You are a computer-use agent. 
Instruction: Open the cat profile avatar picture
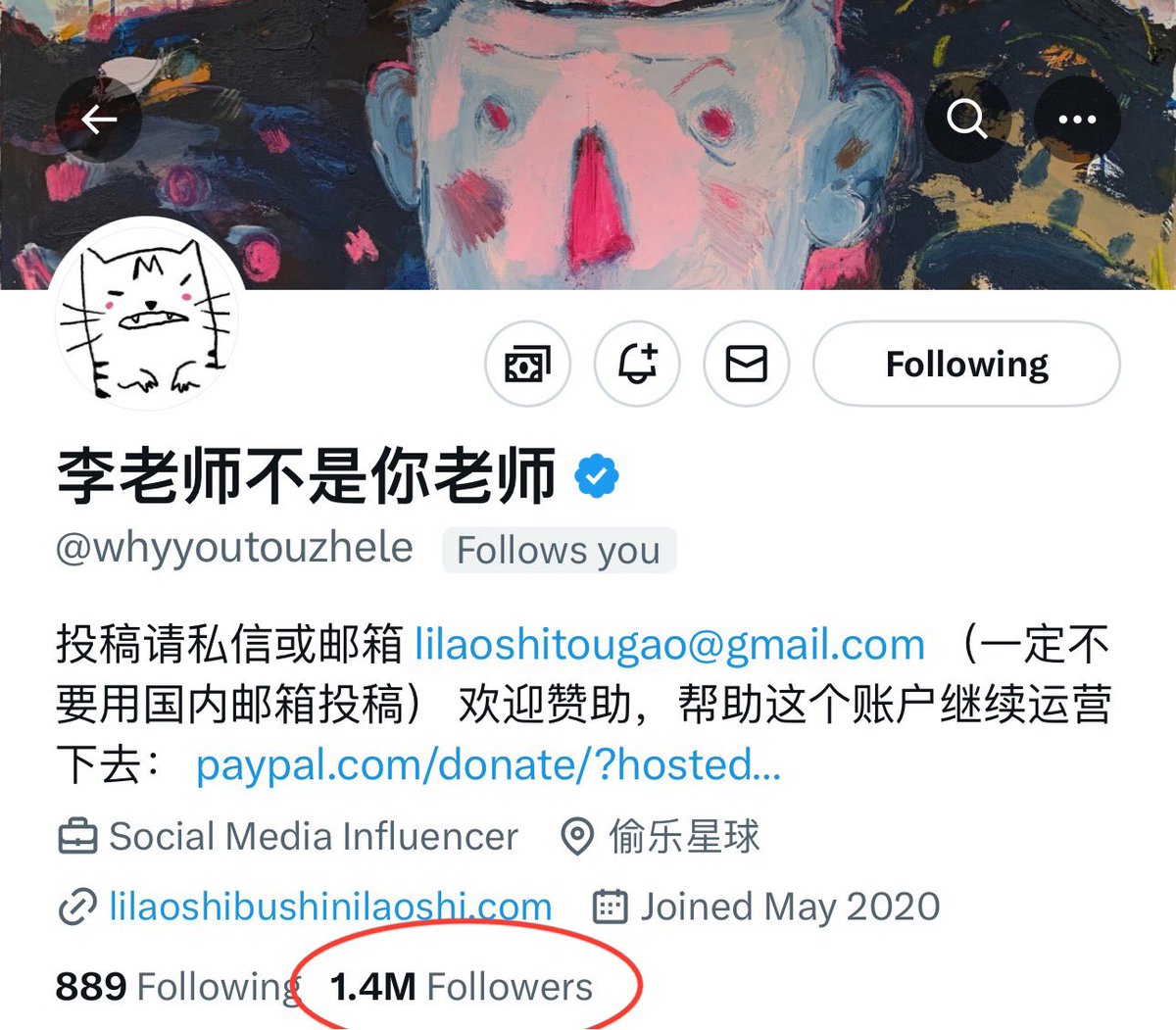147,310
